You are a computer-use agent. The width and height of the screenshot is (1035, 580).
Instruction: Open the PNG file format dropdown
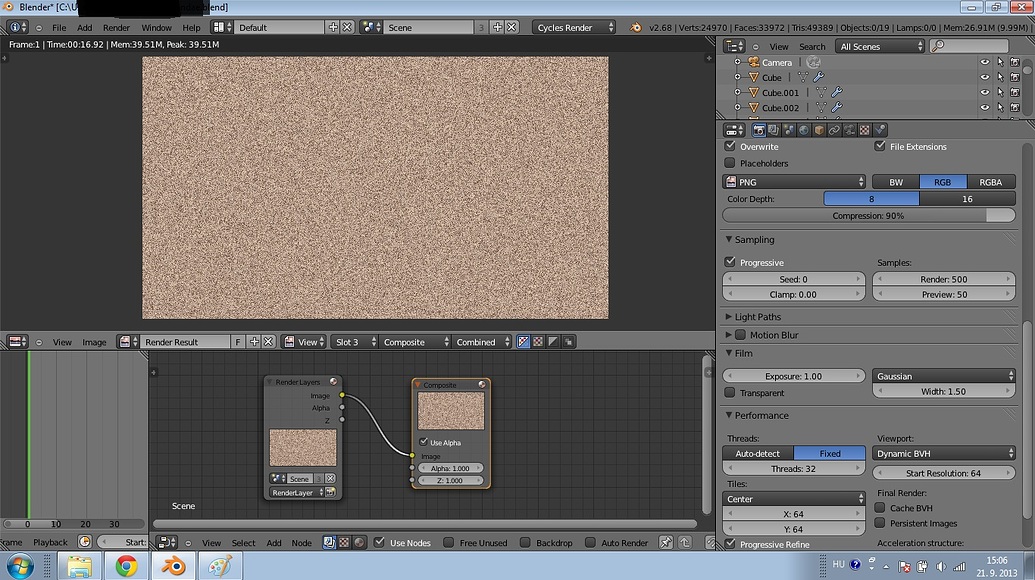(794, 181)
